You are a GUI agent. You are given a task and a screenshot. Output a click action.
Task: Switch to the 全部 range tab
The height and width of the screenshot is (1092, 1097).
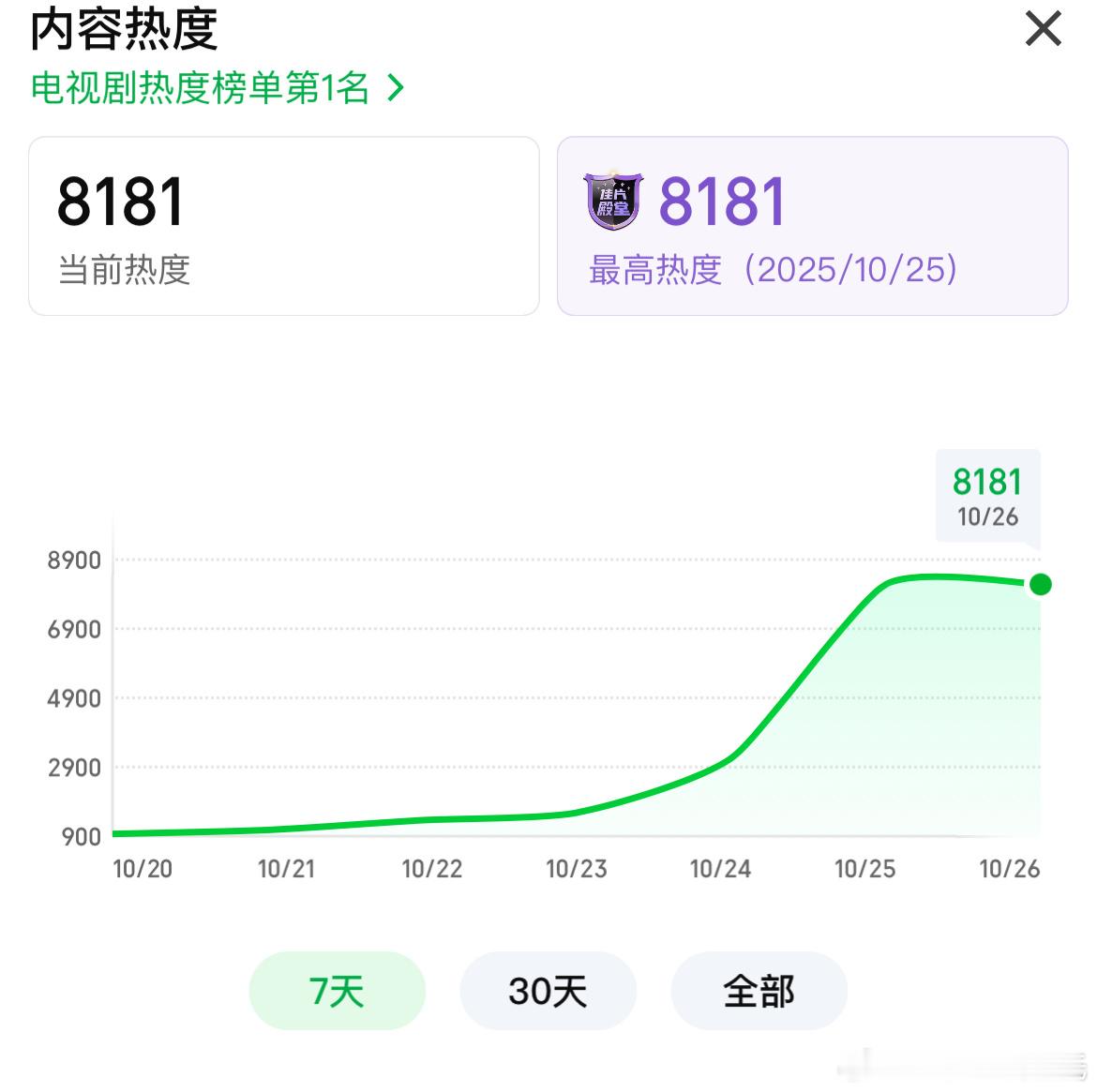click(759, 991)
